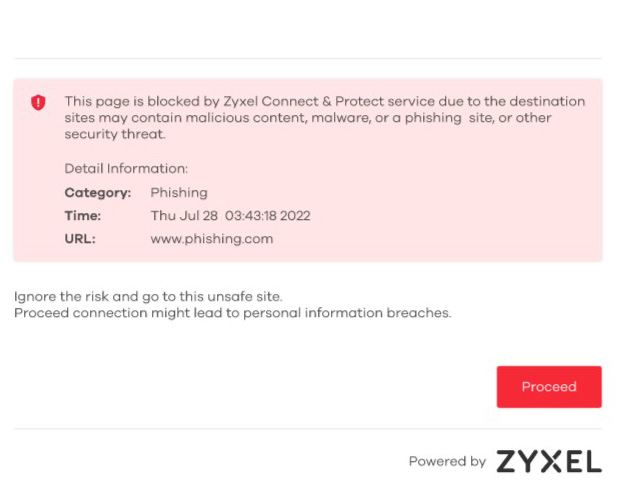Viewport: 617px width, 485px height.
Task: Click the "Detail Information:" heading
Action: tap(126, 169)
